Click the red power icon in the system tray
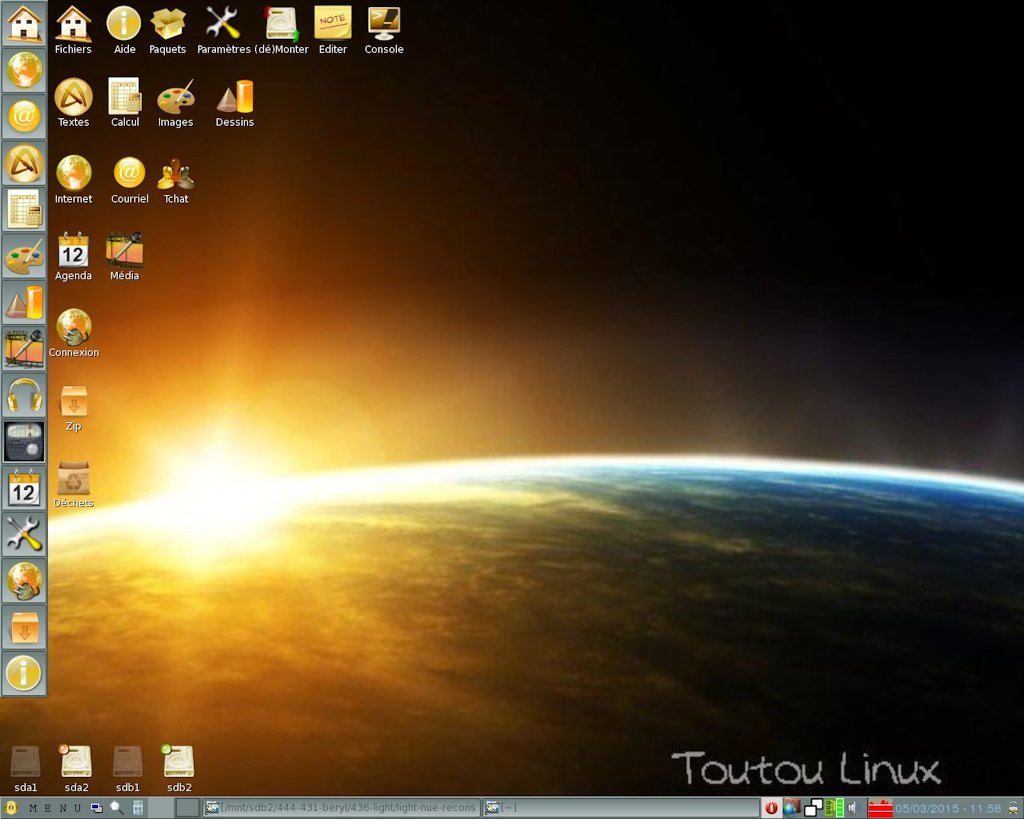This screenshot has width=1024, height=819. coord(771,809)
